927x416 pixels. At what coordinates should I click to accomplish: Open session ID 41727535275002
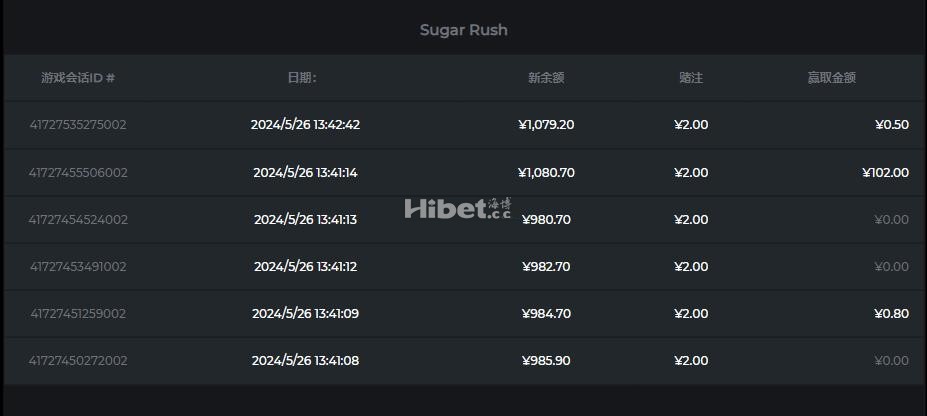pos(78,125)
